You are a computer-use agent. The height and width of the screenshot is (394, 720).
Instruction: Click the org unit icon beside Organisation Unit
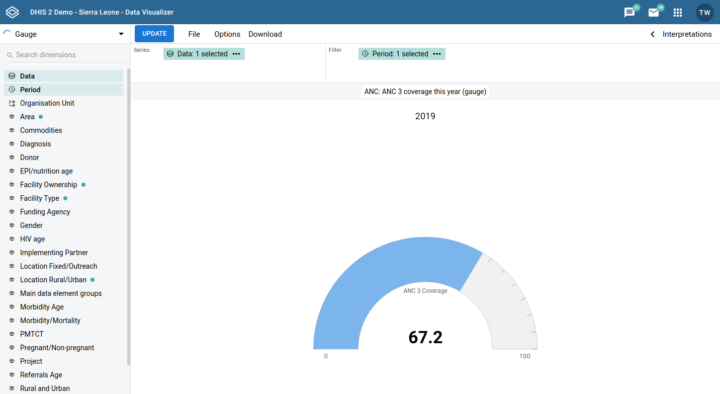pos(12,103)
